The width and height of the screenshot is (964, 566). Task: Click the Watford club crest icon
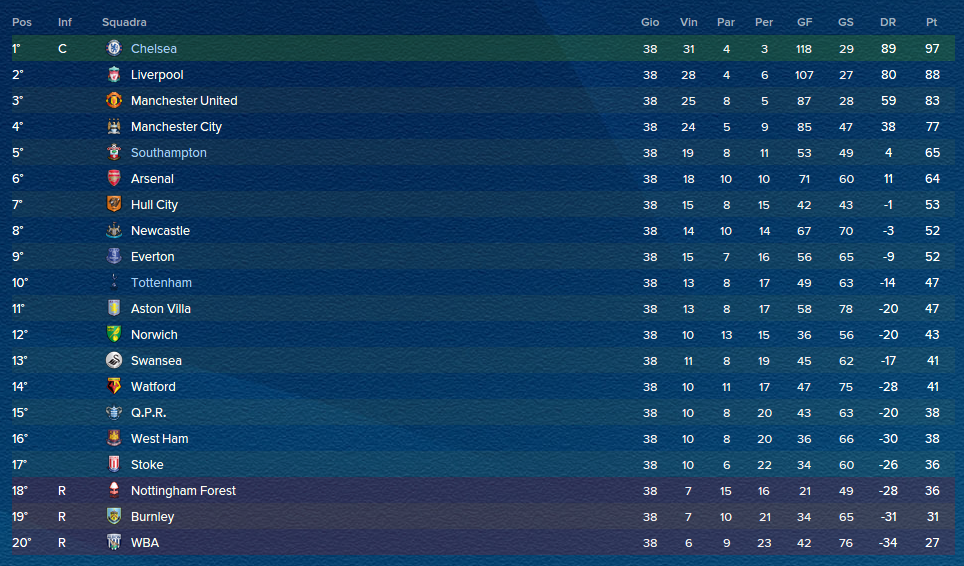coord(114,386)
